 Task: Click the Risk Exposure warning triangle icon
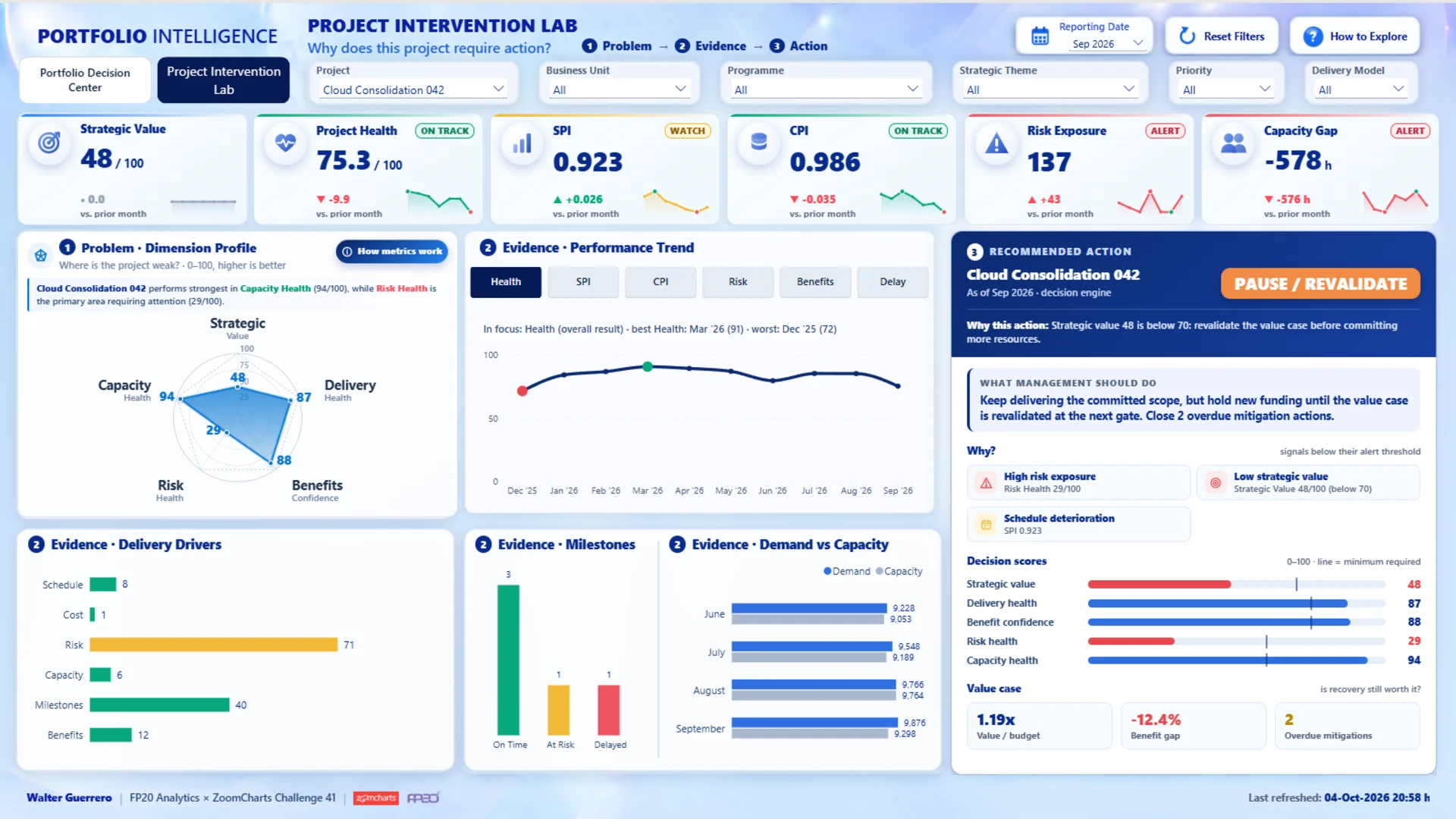[x=996, y=143]
